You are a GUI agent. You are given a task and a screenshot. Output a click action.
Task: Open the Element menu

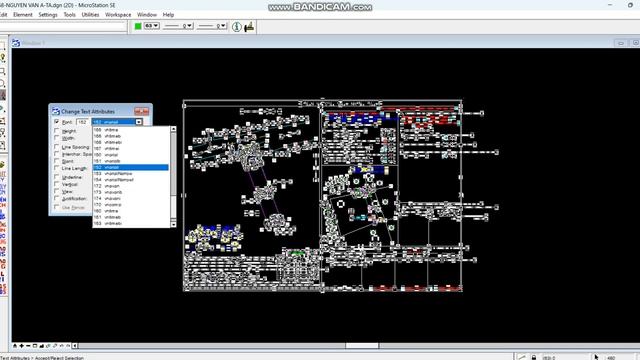(22, 15)
